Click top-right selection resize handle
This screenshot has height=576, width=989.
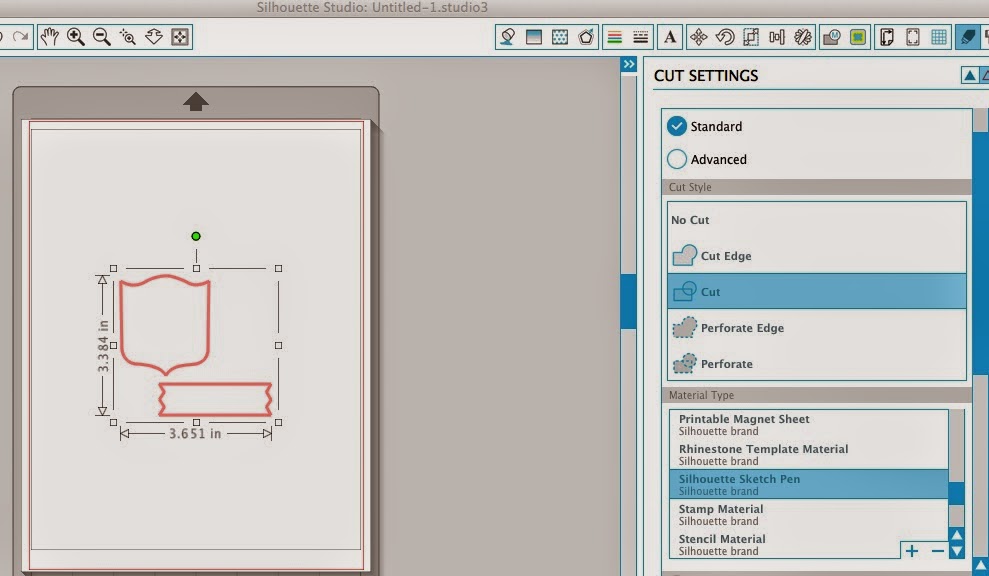(x=278, y=268)
